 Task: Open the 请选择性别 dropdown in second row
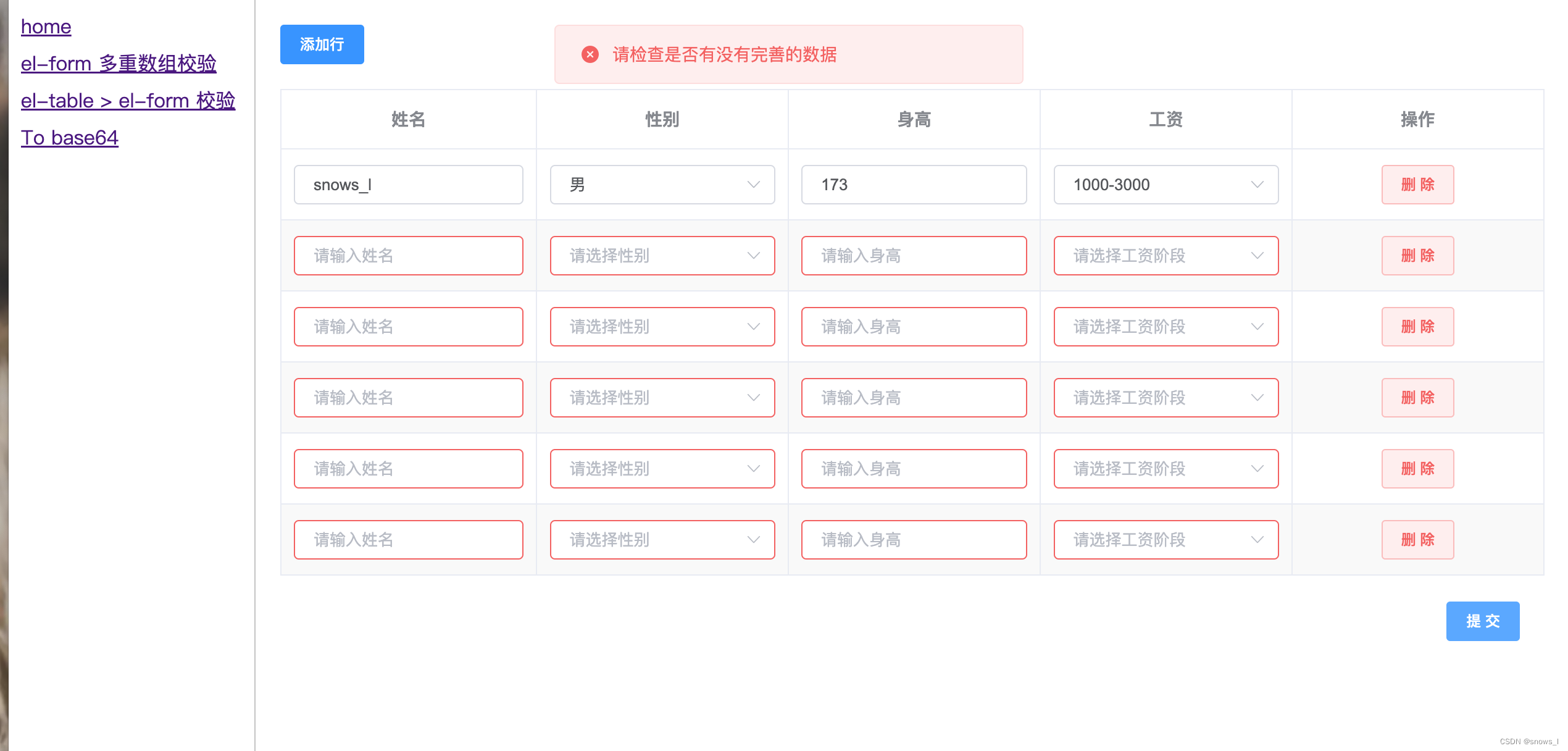[x=661, y=255]
